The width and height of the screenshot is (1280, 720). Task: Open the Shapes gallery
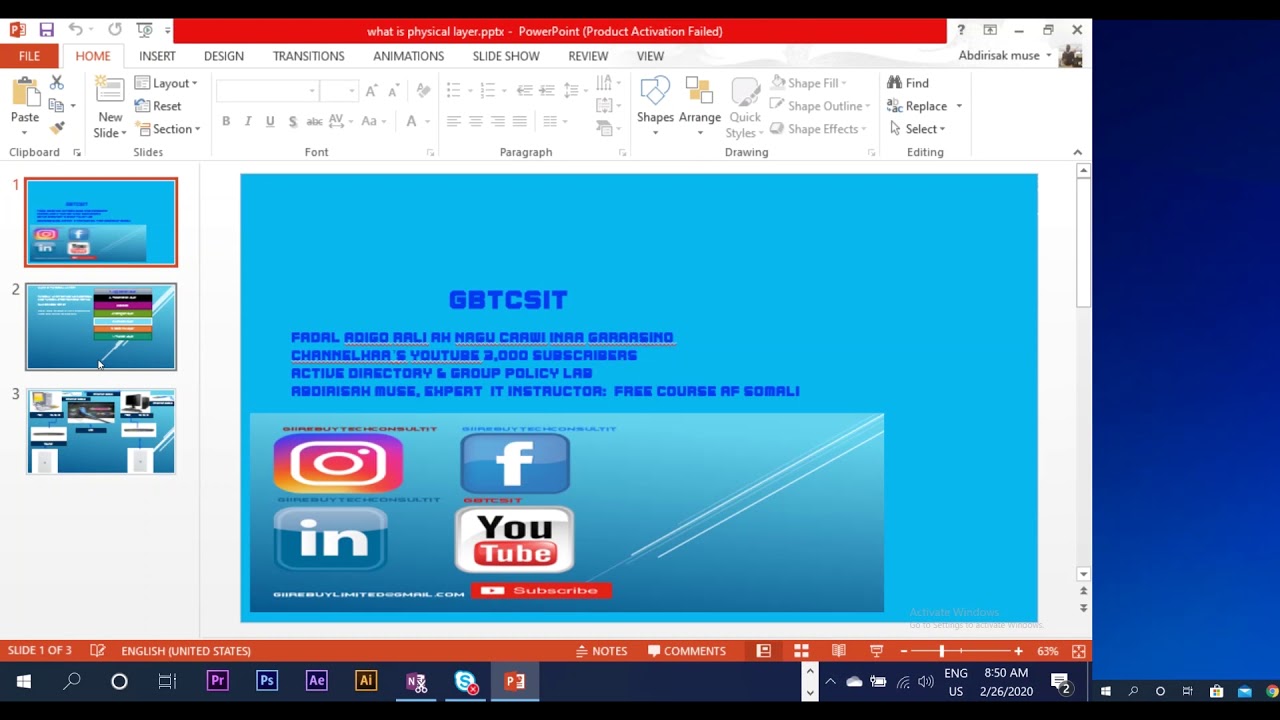pos(655,107)
